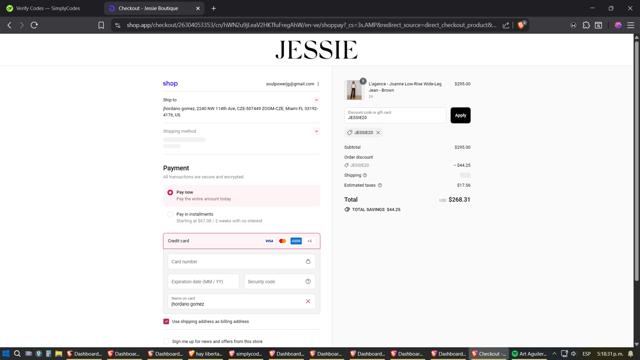The width and height of the screenshot is (640, 360).
Task: Show Estimated taxes info icon
Action: click(380, 185)
